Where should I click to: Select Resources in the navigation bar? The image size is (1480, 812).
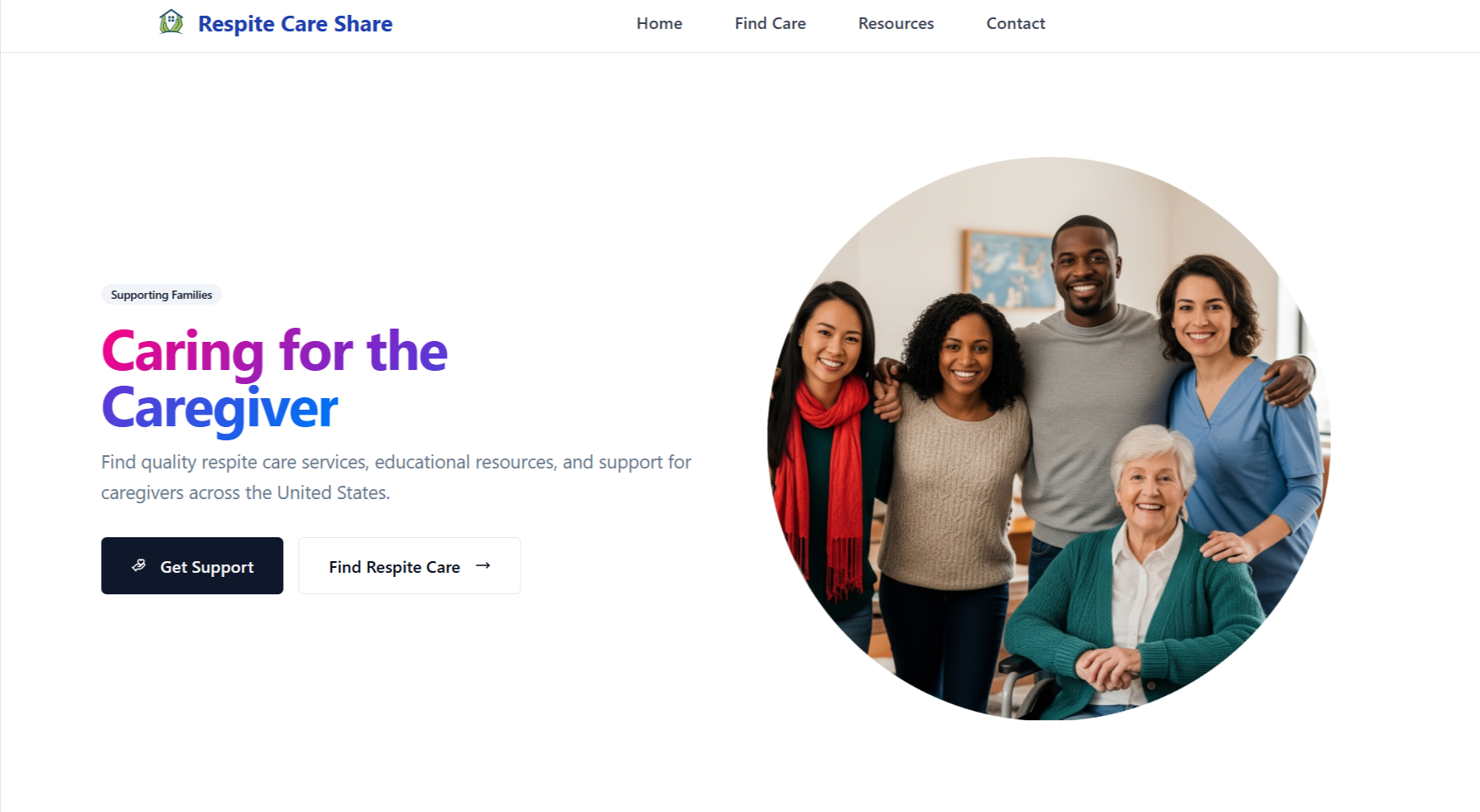896,24
